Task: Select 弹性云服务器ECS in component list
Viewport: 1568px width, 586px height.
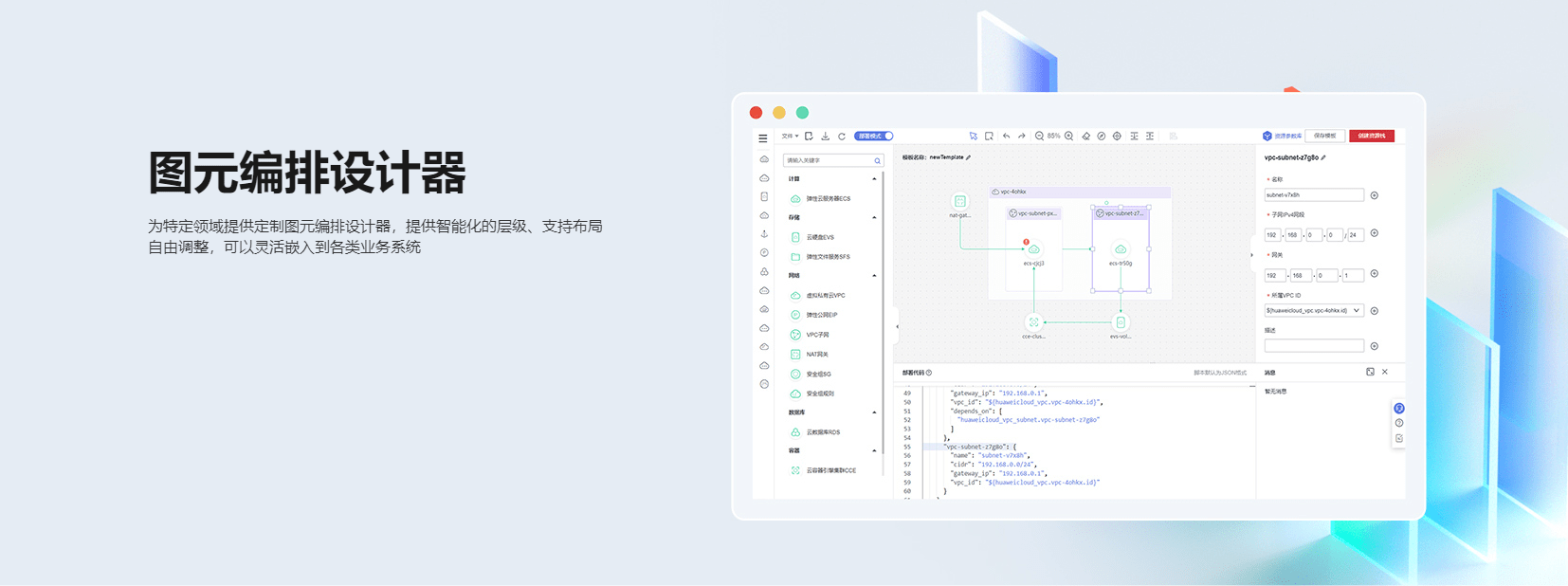Action: coord(828,199)
